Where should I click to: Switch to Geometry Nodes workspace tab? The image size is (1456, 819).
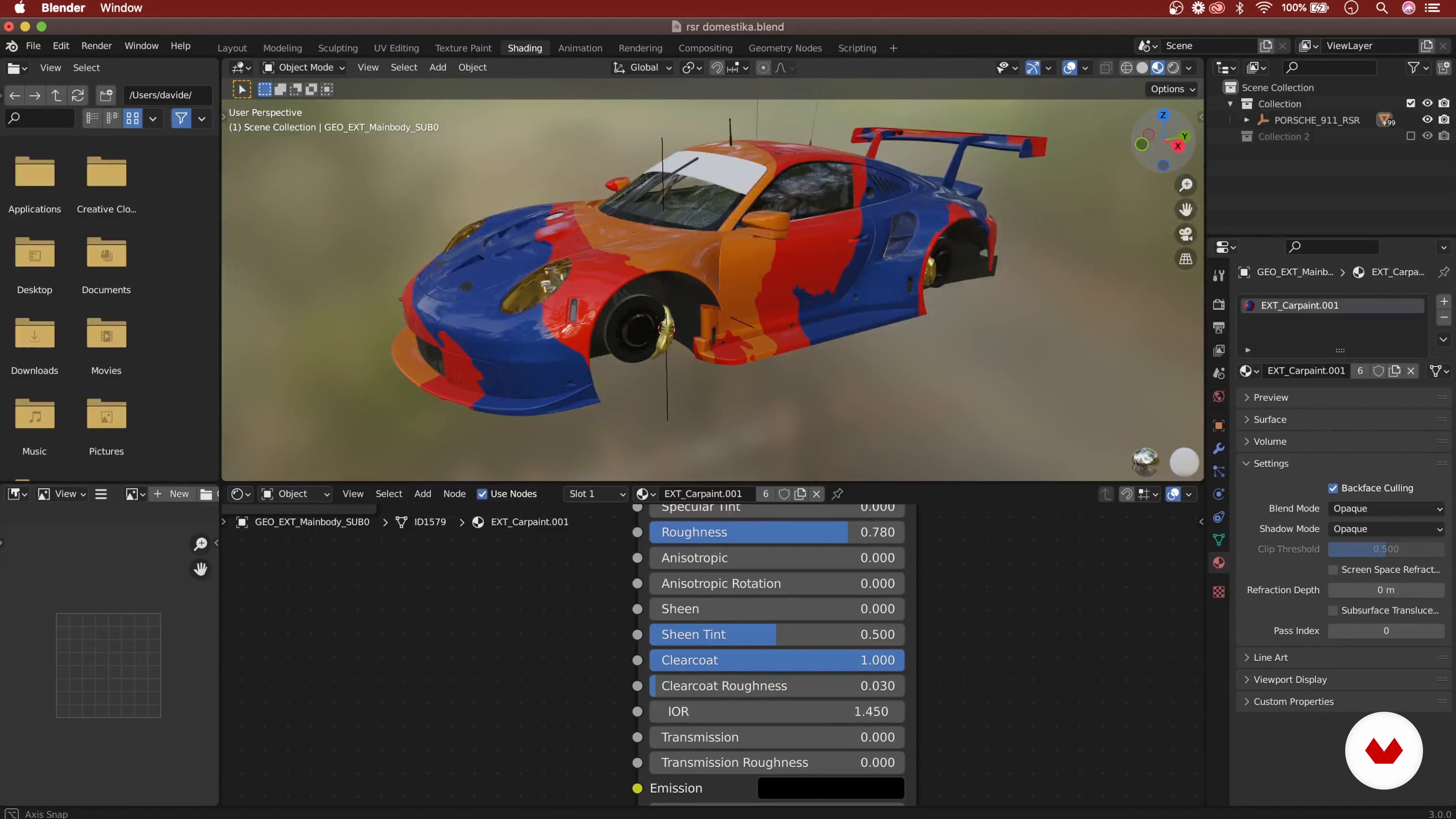(x=785, y=48)
